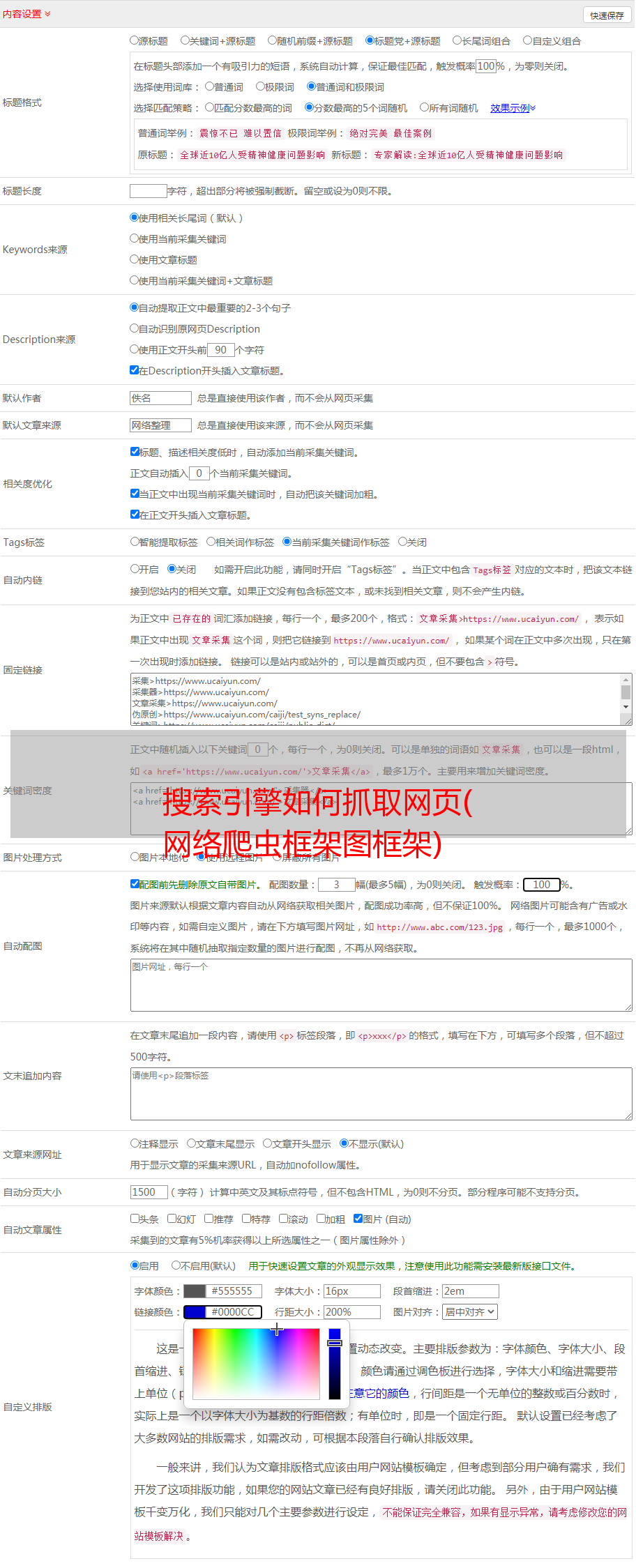
Task: Enable the 推荐 article attribute
Action: pyautogui.click(x=209, y=1219)
